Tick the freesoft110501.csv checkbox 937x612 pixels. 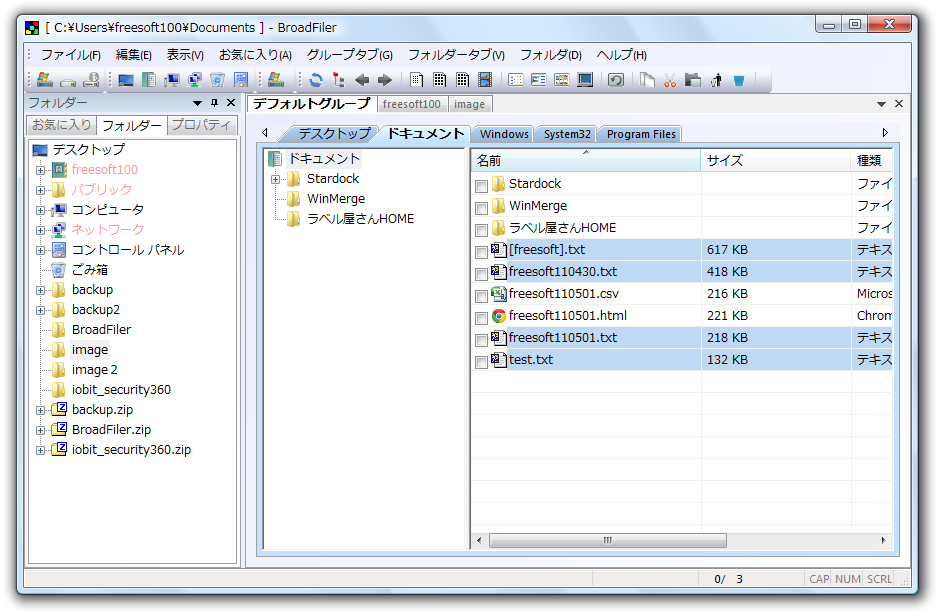pos(481,296)
